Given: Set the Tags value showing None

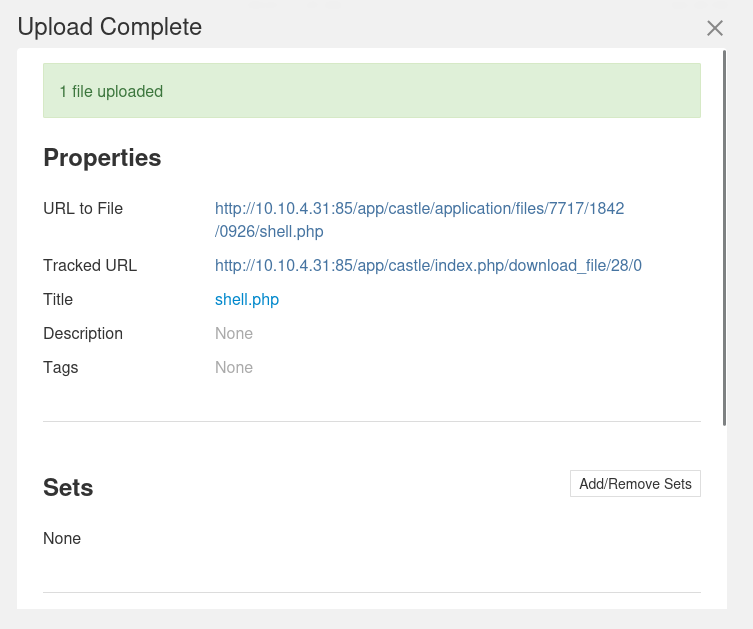Looking at the screenshot, I should [x=234, y=368].
